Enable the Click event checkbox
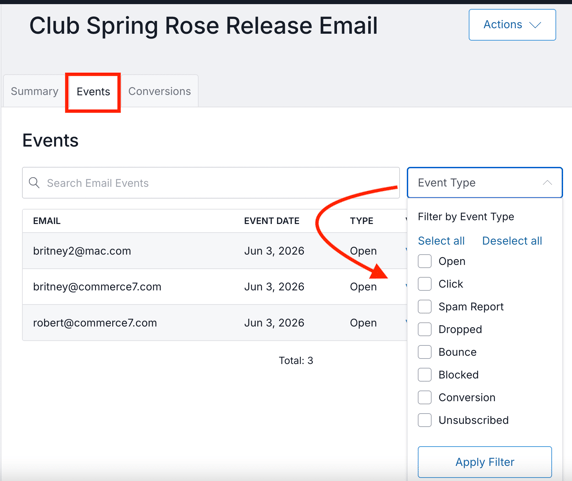Image resolution: width=572 pixels, height=481 pixels. 425,284
